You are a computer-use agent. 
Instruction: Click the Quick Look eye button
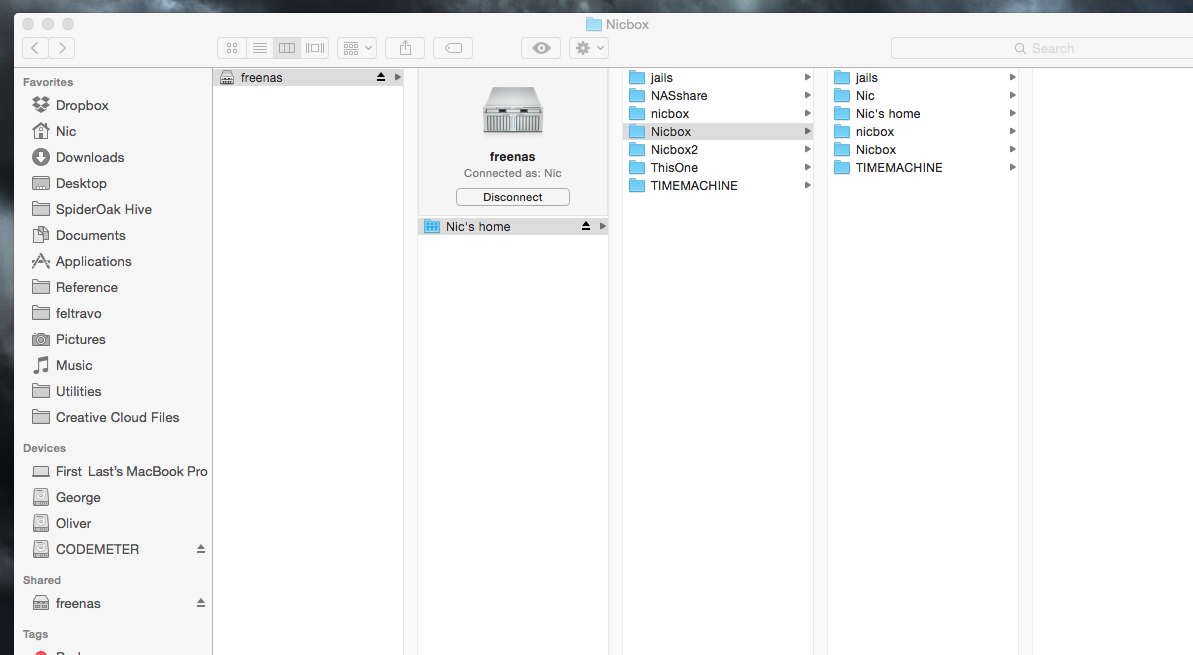click(x=541, y=48)
